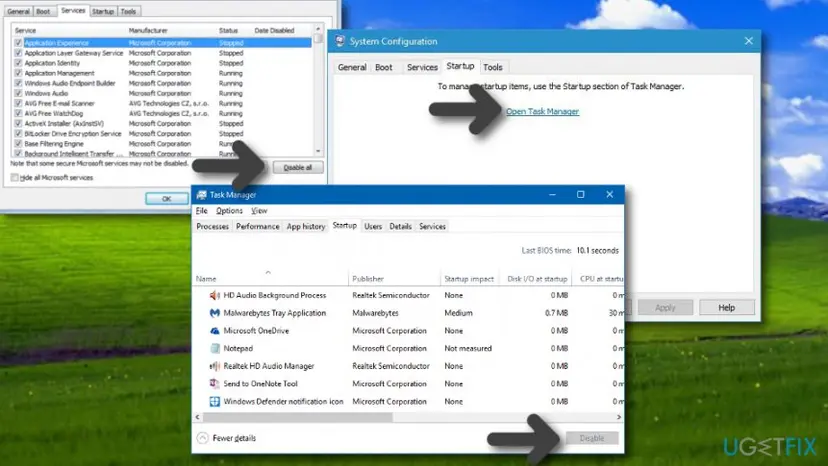The image size is (828, 466).
Task: Close the System Configuration window
Action: point(748,41)
